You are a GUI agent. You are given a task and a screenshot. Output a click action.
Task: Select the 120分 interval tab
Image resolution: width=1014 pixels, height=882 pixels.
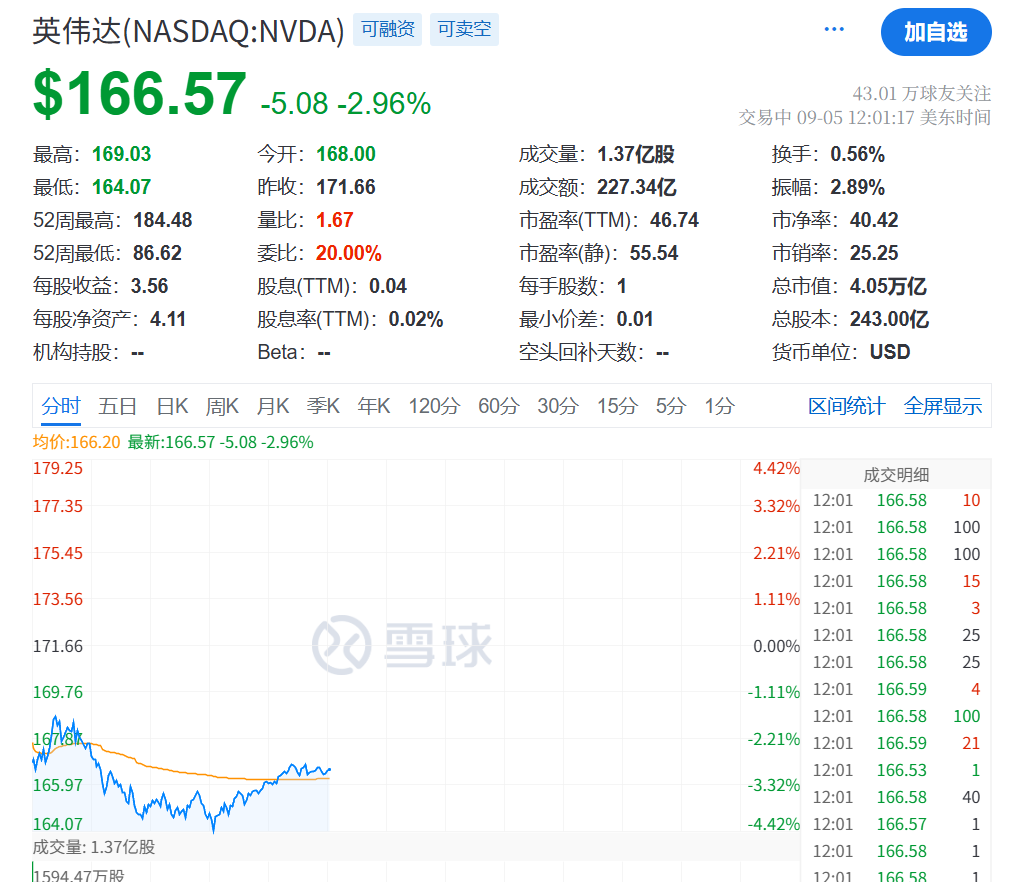pyautogui.click(x=434, y=406)
